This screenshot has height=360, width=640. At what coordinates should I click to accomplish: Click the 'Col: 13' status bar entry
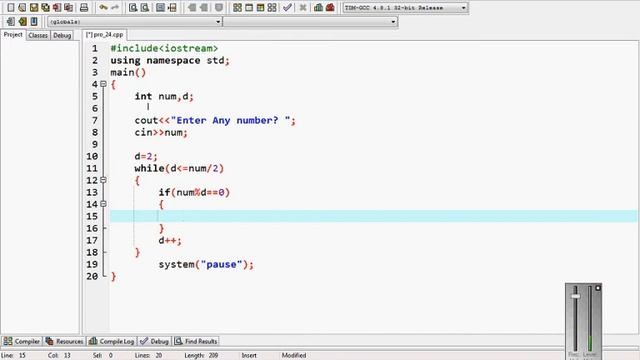click(x=59, y=356)
